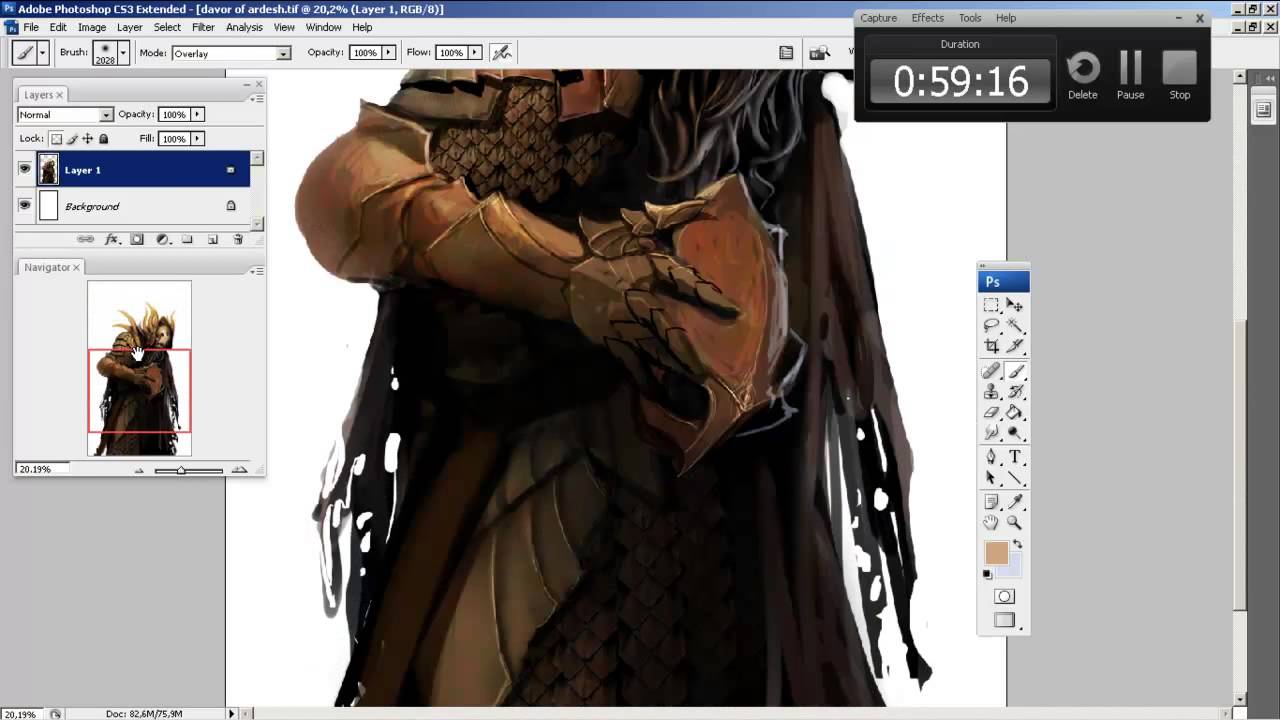1280x720 pixels.
Task: Select the Rectangular Marquee tool
Action: [x=991, y=305]
